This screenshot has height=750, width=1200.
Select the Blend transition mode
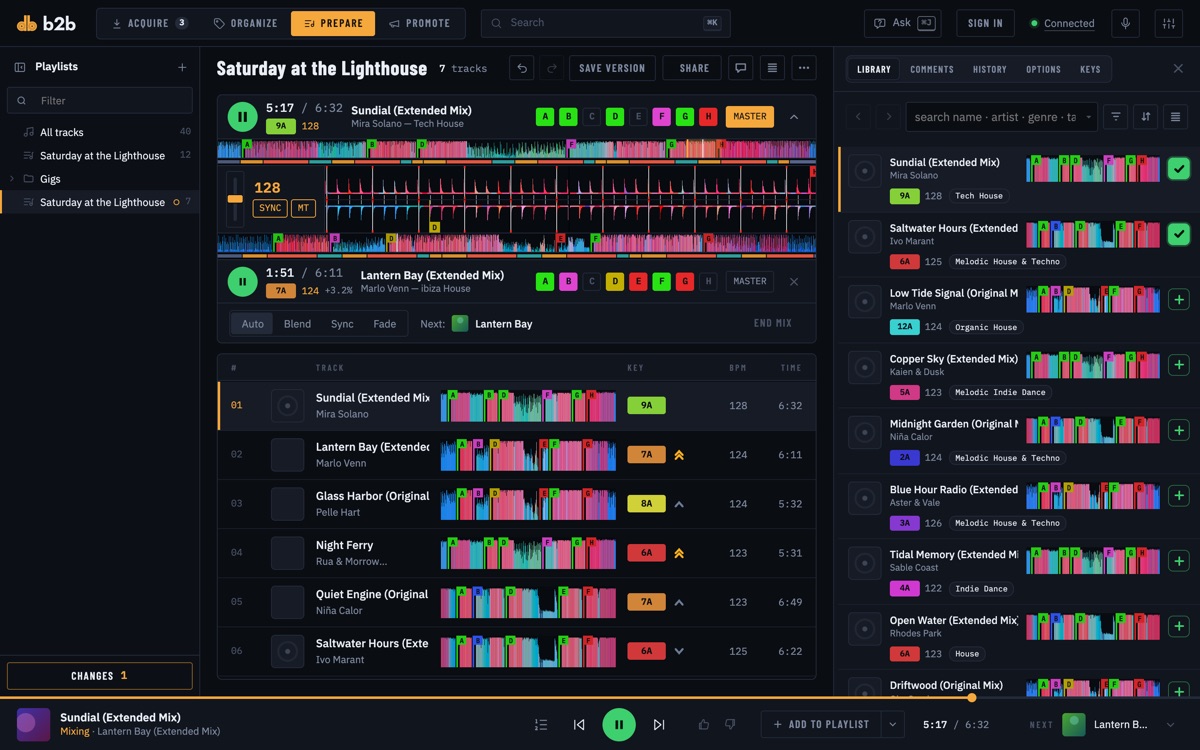tap(297, 324)
